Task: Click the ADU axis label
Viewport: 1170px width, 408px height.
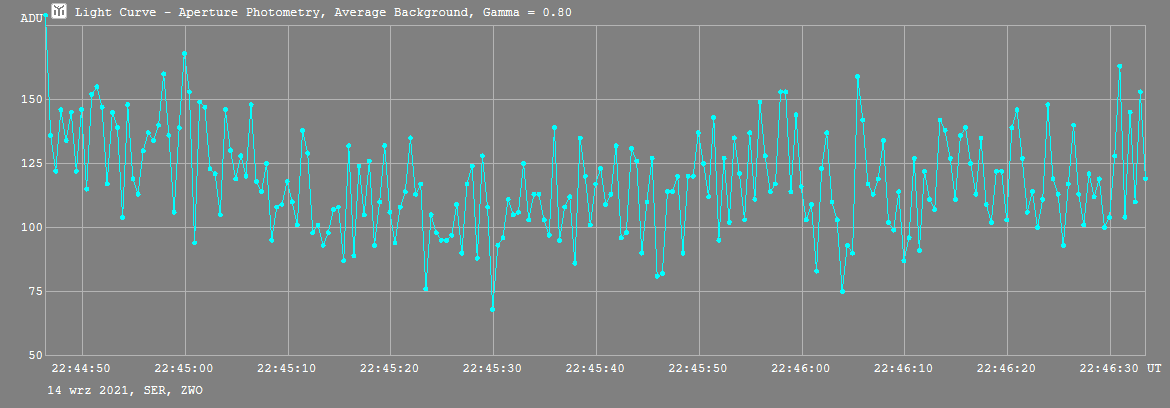Action: click(31, 18)
